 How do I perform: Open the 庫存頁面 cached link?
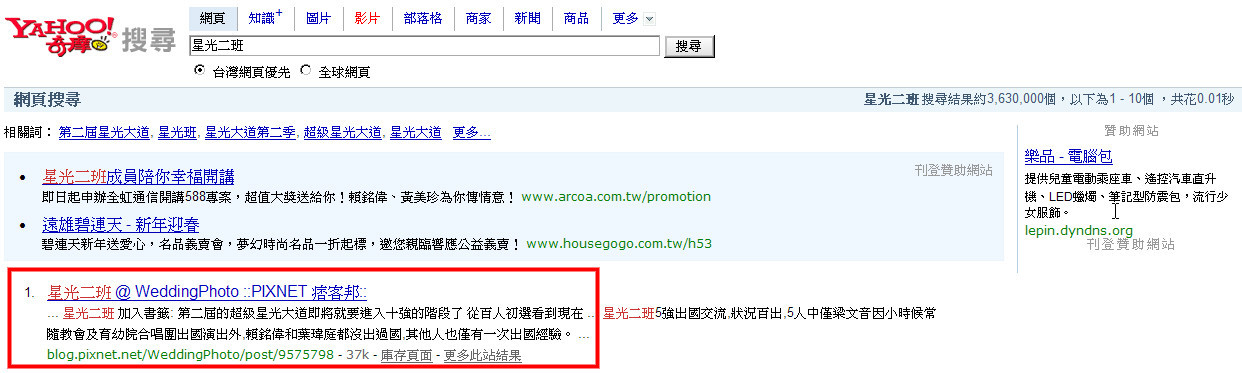pyautogui.click(x=408, y=355)
